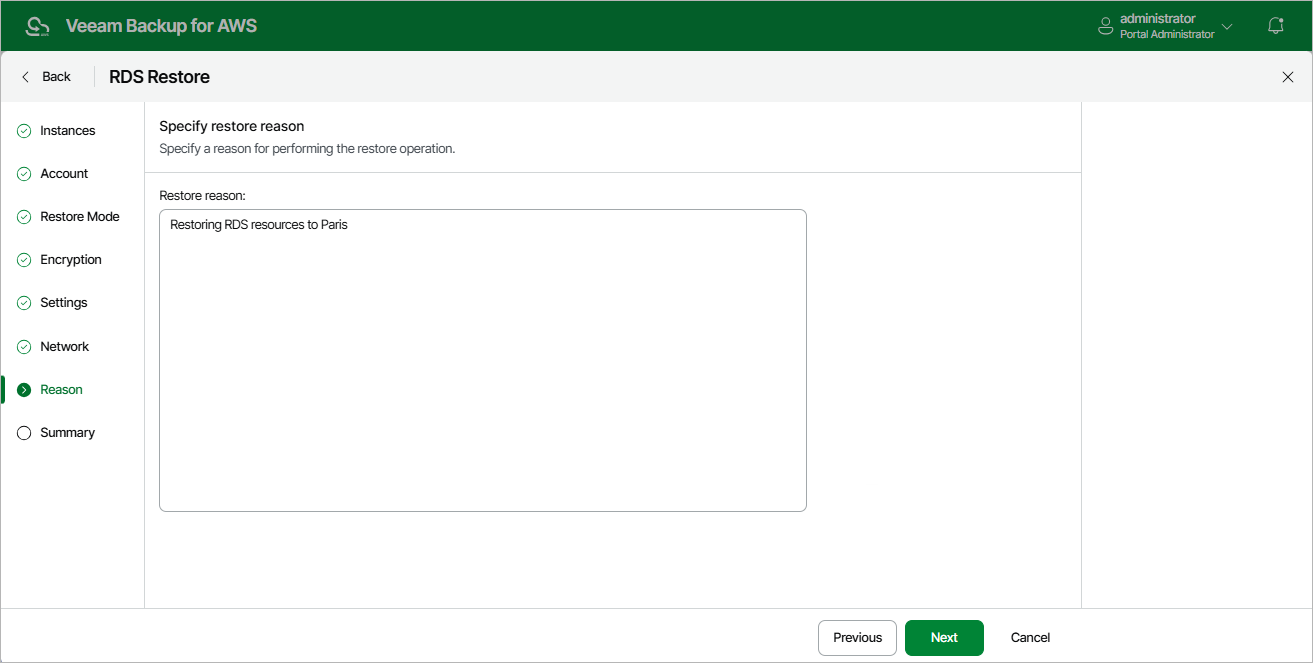The image size is (1313, 663).
Task: Click the administrator user avatar icon
Action: 1105,26
